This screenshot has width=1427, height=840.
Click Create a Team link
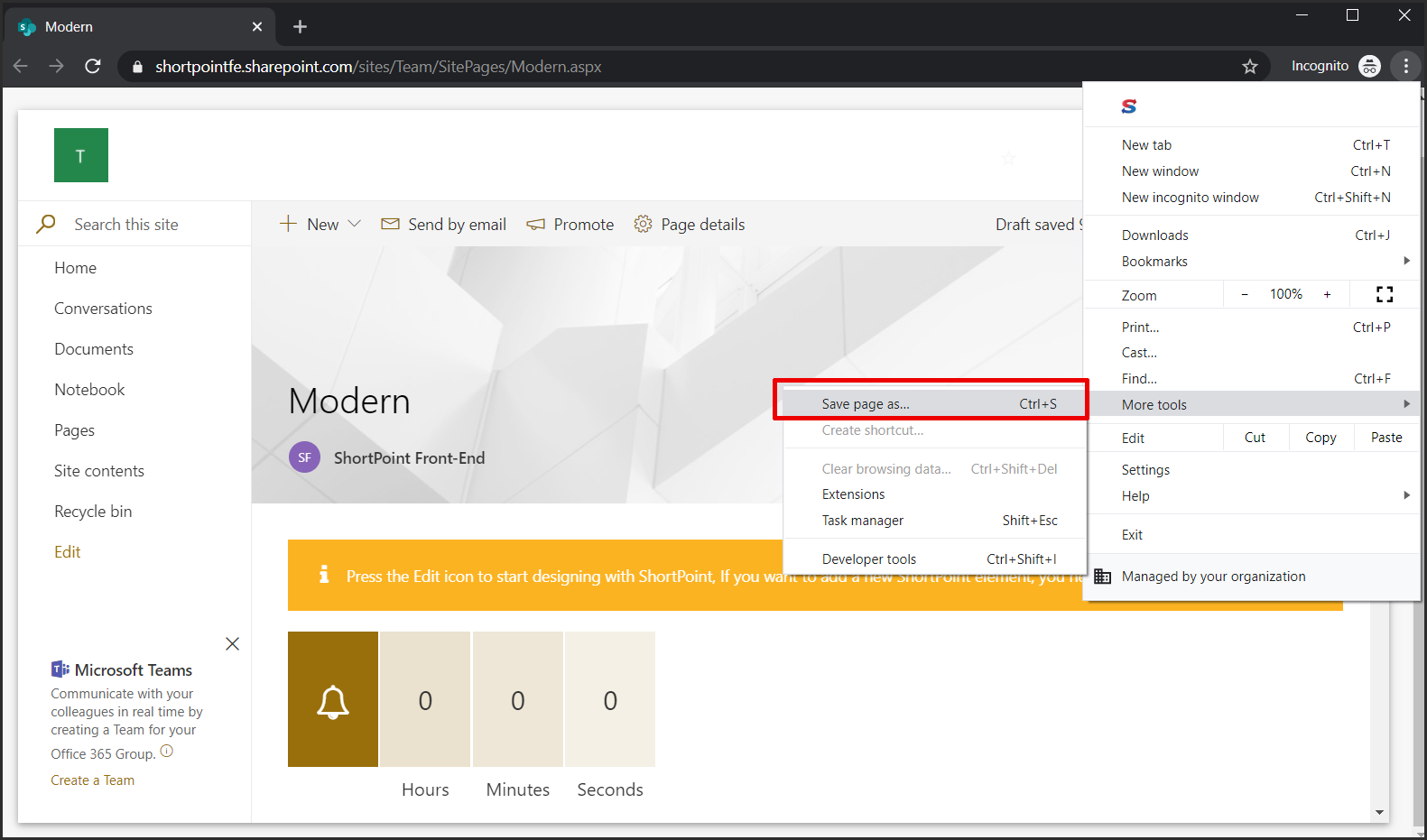pyautogui.click(x=92, y=780)
